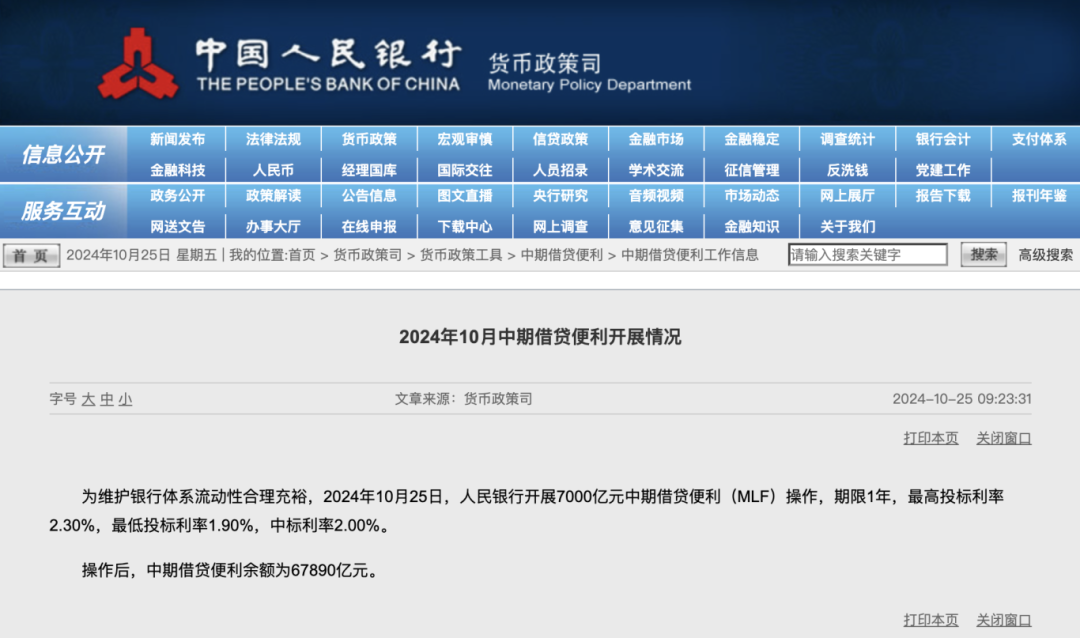Image resolution: width=1080 pixels, height=638 pixels.
Task: Open 关于我们 navigation item
Action: [848, 226]
